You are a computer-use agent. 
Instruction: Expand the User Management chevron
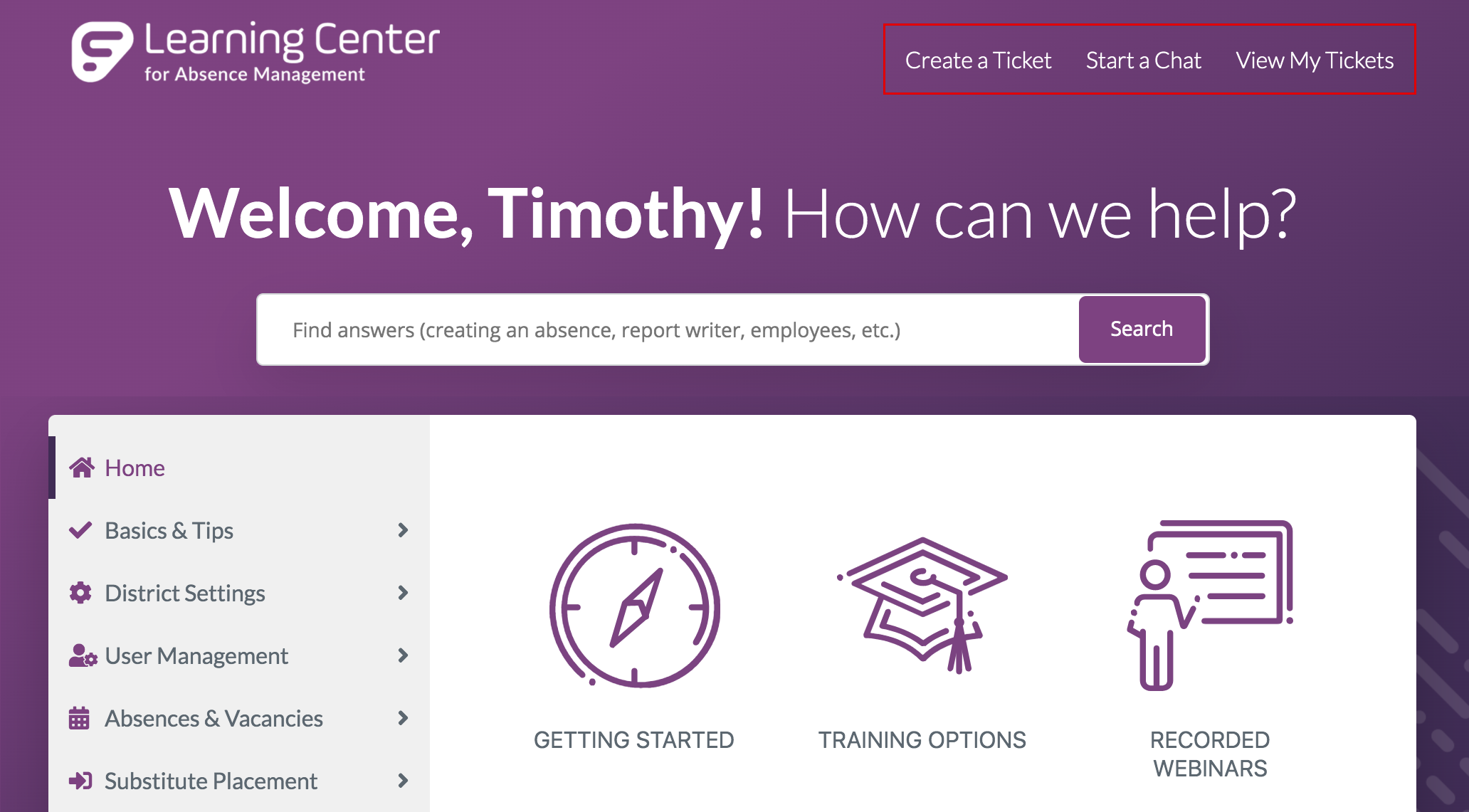(x=403, y=655)
